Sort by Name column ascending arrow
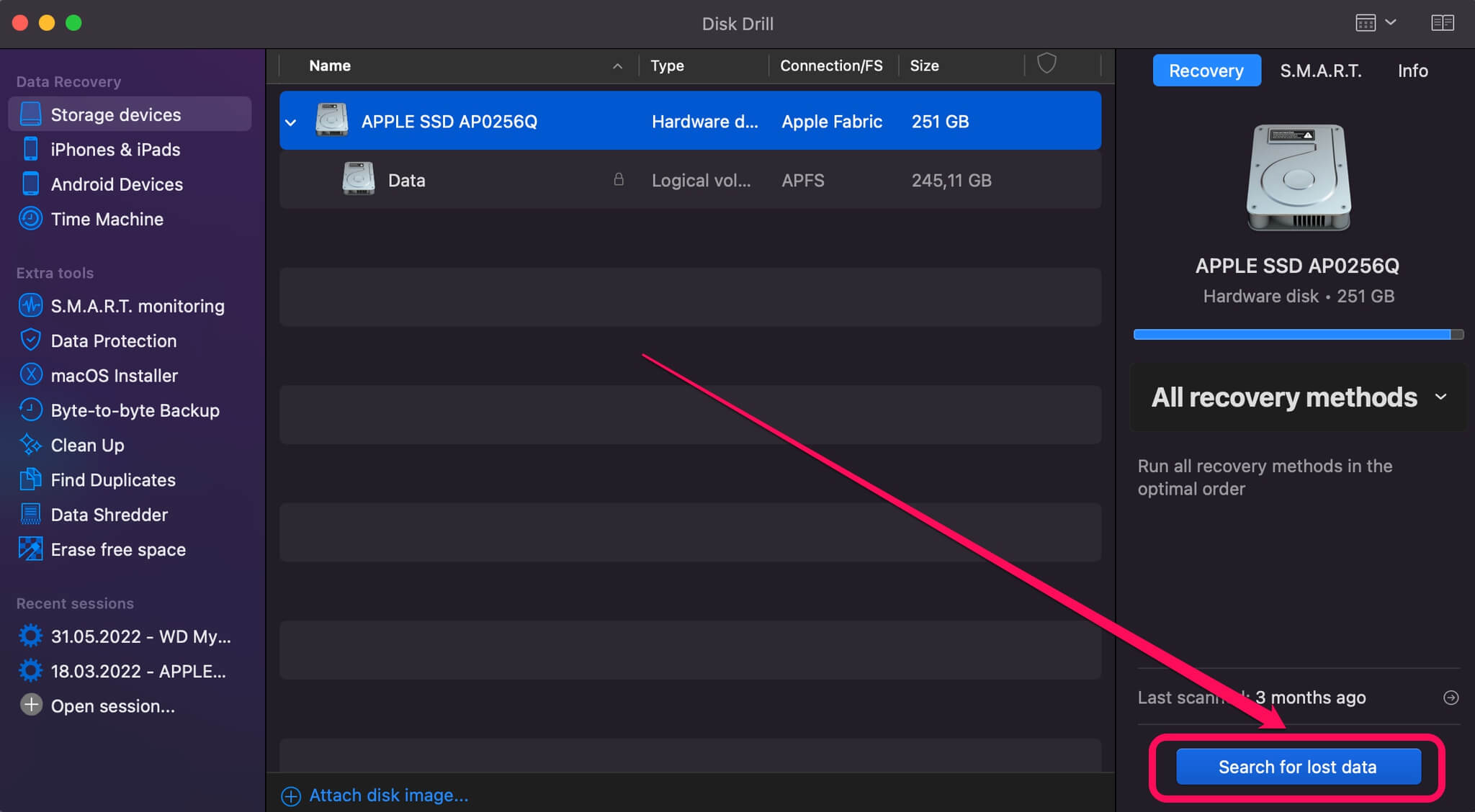The height and width of the screenshot is (812, 1475). tap(617, 66)
